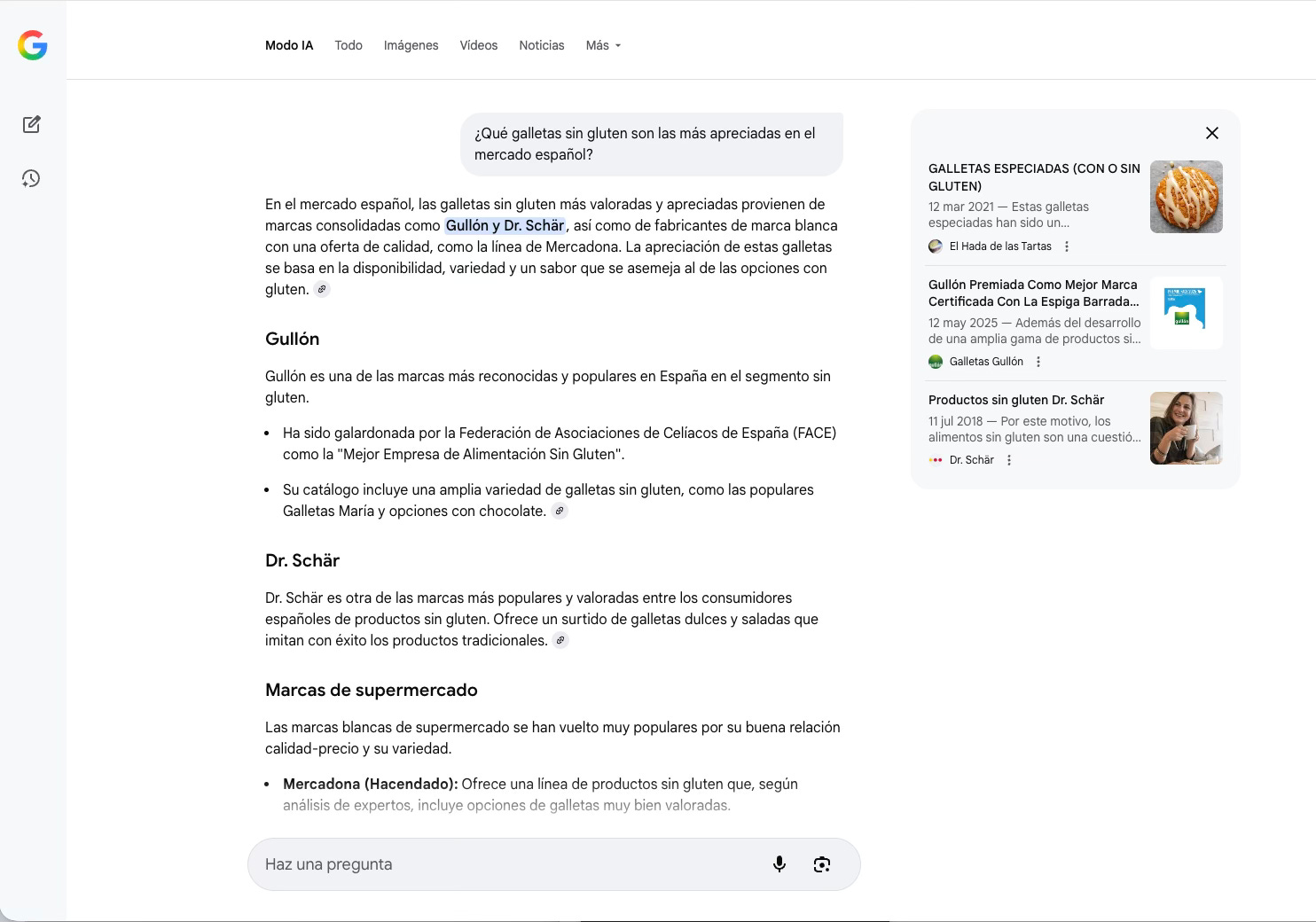Click the highlighted Gullón y Dr. Schär text
Viewport: 1316px width, 922px height.
505,225
